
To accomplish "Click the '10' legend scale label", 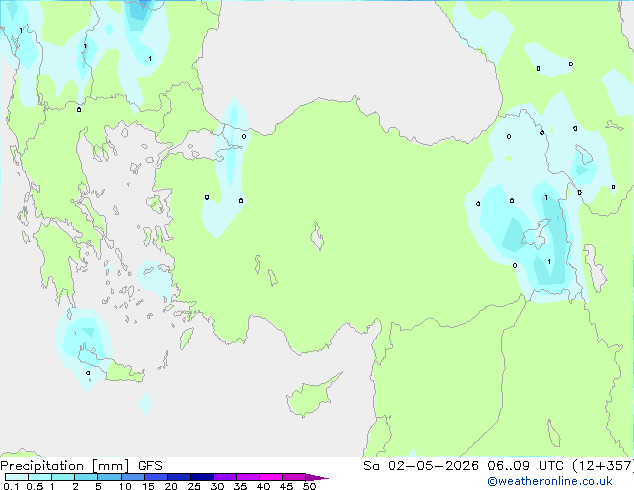I will click(x=125, y=486).
